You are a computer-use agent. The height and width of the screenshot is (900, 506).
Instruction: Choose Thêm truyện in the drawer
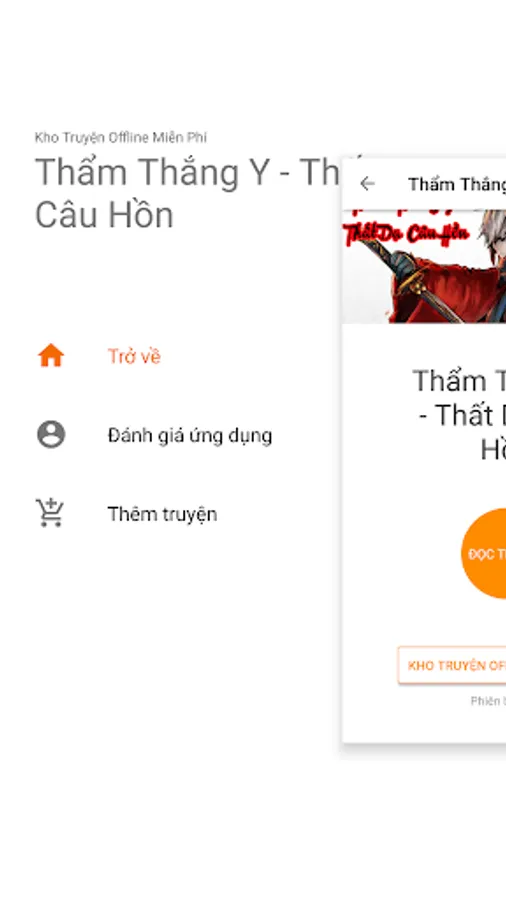click(x=162, y=514)
